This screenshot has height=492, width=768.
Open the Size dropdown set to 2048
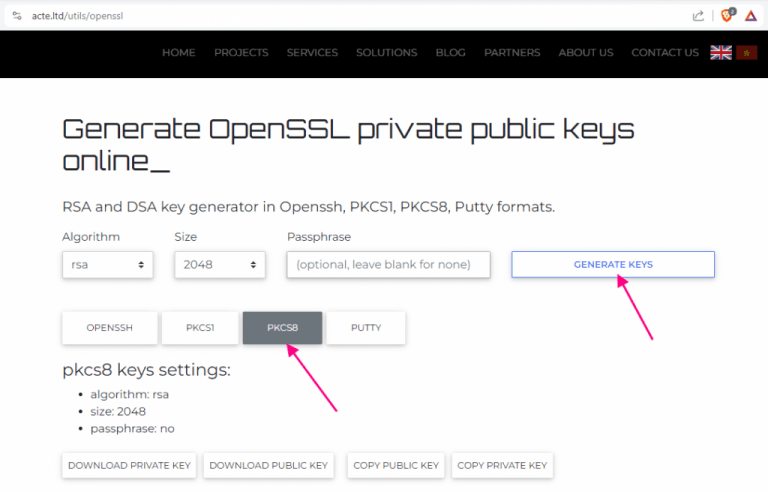coord(220,265)
